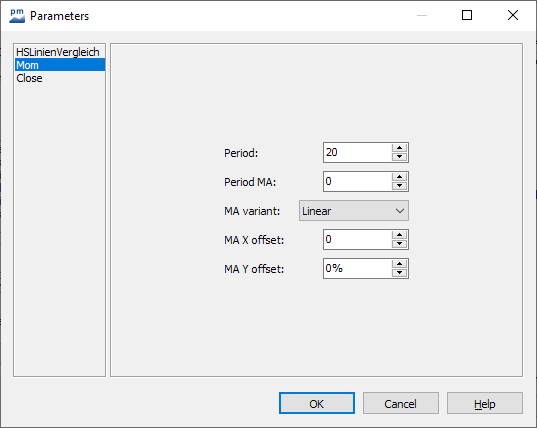Viewport: 537px width, 428px height.
Task: Decrease MA Y offset percentage down arrow
Action: (x=399, y=273)
